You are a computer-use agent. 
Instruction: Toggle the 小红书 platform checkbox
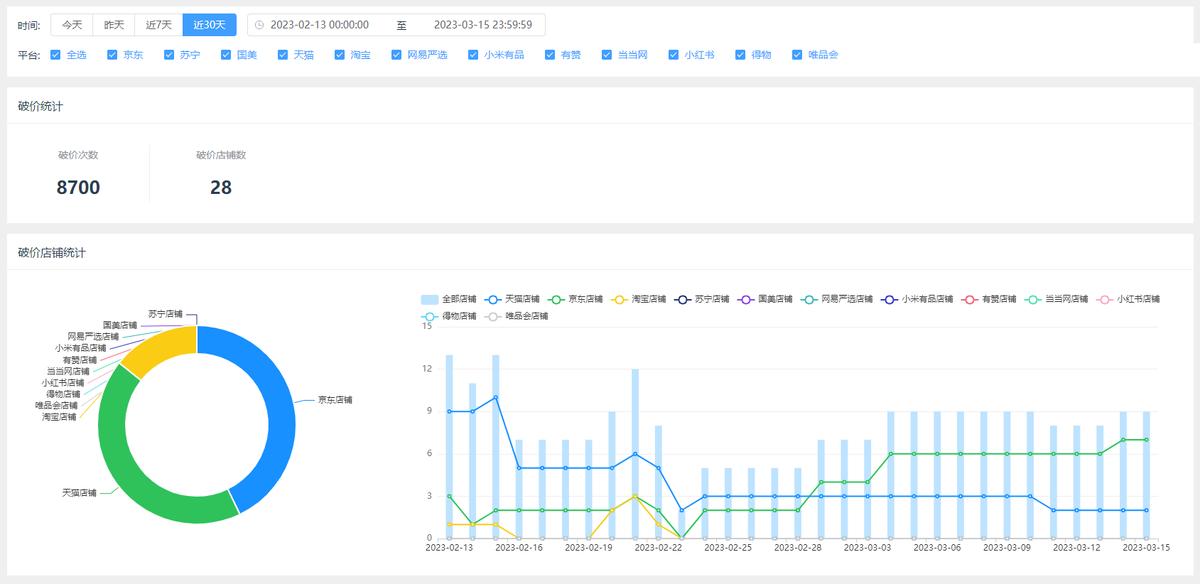pyautogui.click(x=674, y=55)
